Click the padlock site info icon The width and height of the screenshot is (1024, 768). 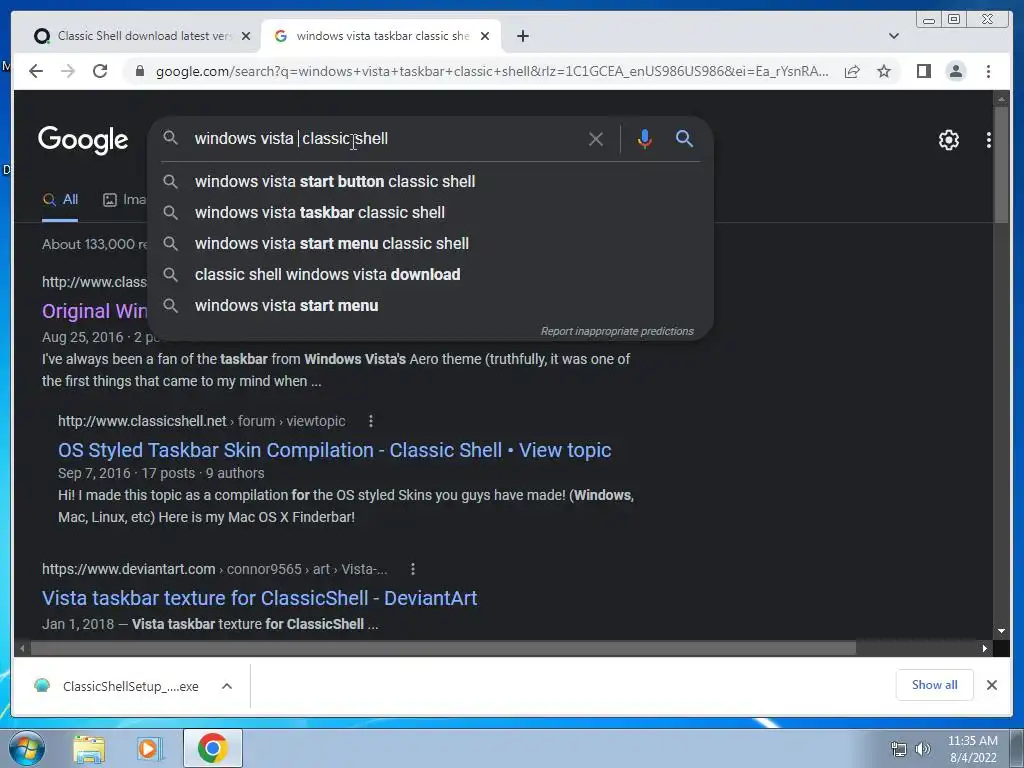[x=140, y=71]
